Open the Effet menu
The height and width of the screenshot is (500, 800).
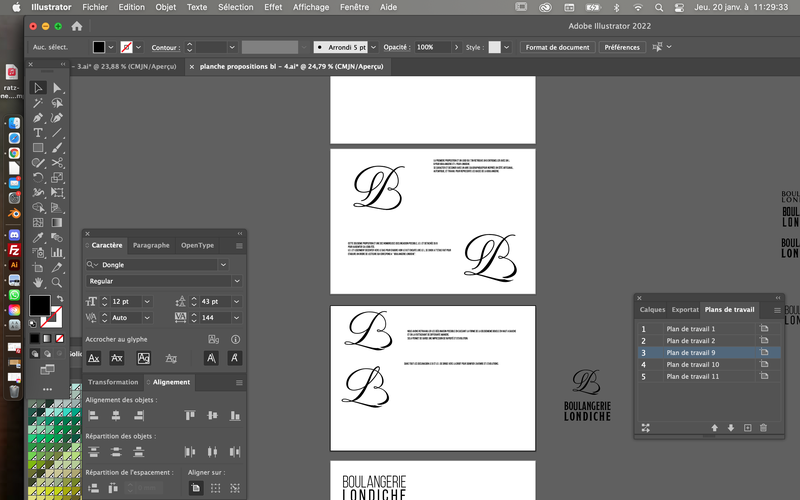[x=273, y=7]
